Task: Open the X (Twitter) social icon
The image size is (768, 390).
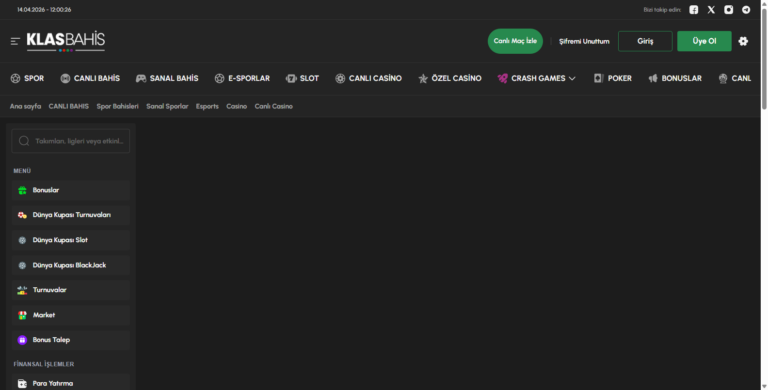Action: click(x=711, y=10)
